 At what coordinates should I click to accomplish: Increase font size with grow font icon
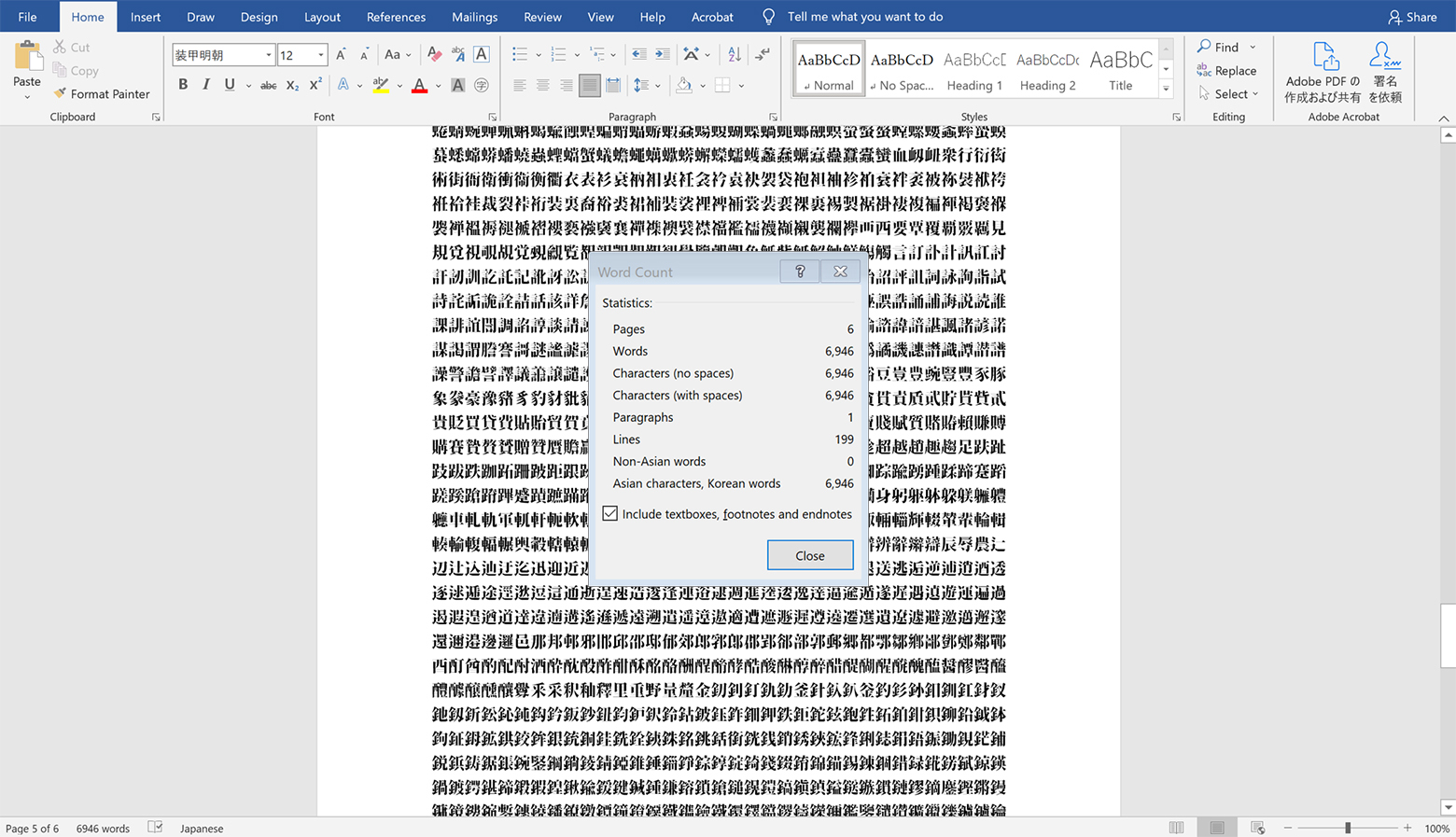(x=341, y=55)
